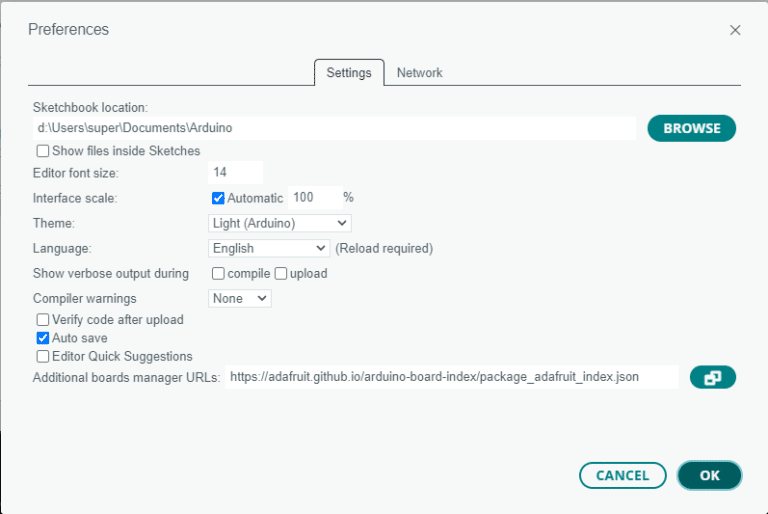Switch to the Network tab

[x=419, y=73]
